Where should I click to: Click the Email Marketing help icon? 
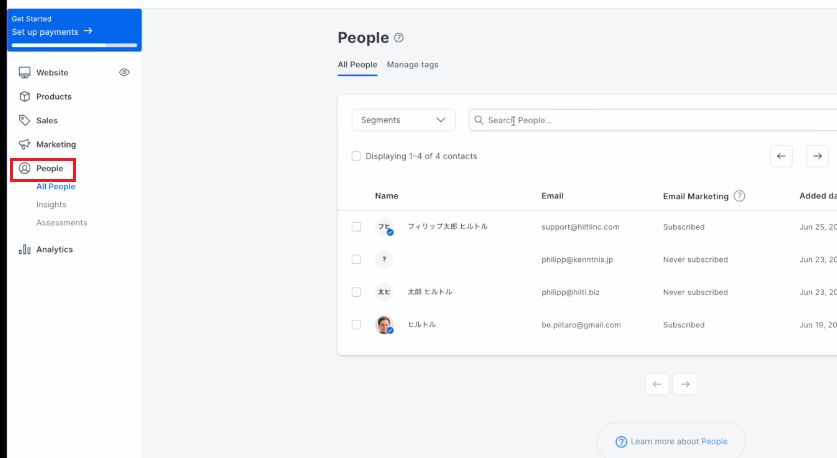click(739, 196)
